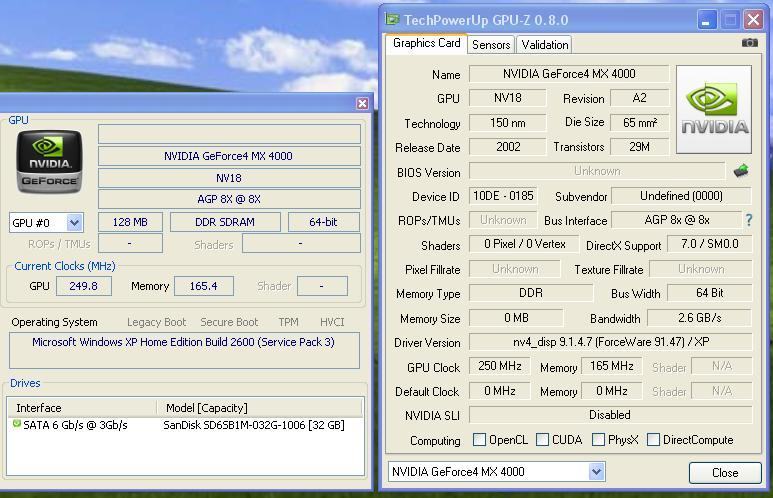
Task: Close the GPU-Z window with the X button
Action: [x=754, y=20]
